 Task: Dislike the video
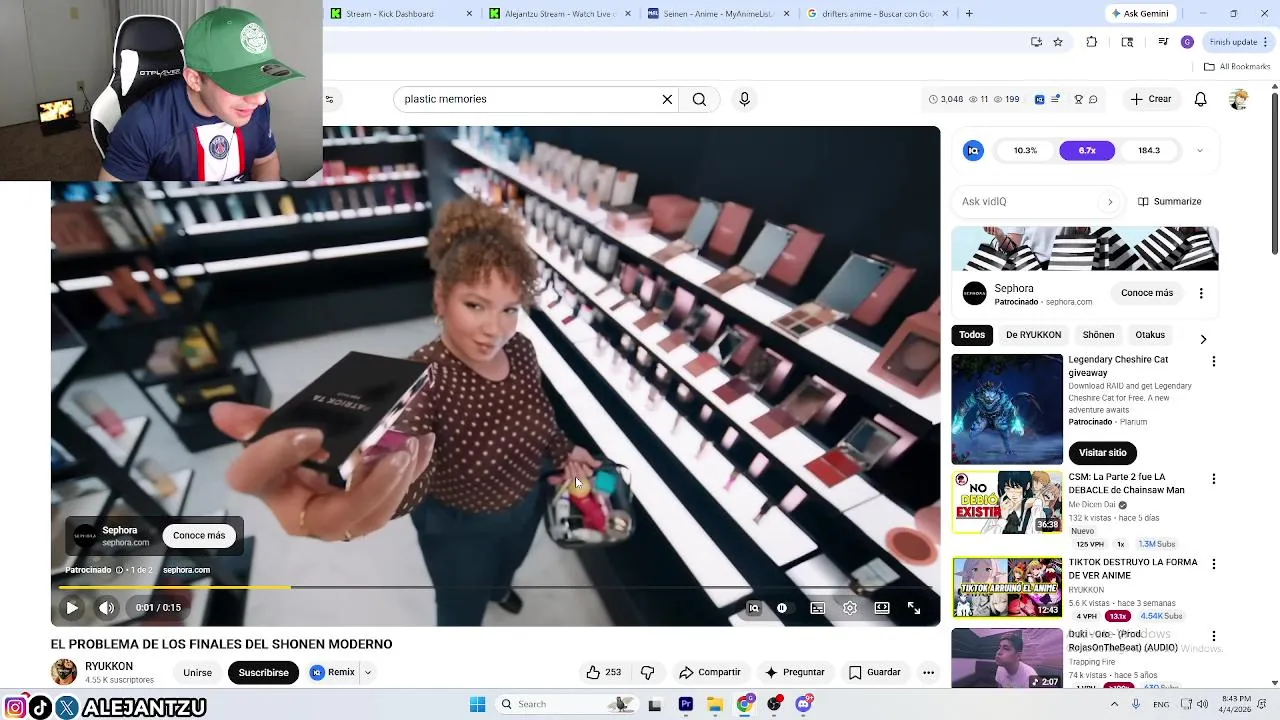tap(647, 672)
